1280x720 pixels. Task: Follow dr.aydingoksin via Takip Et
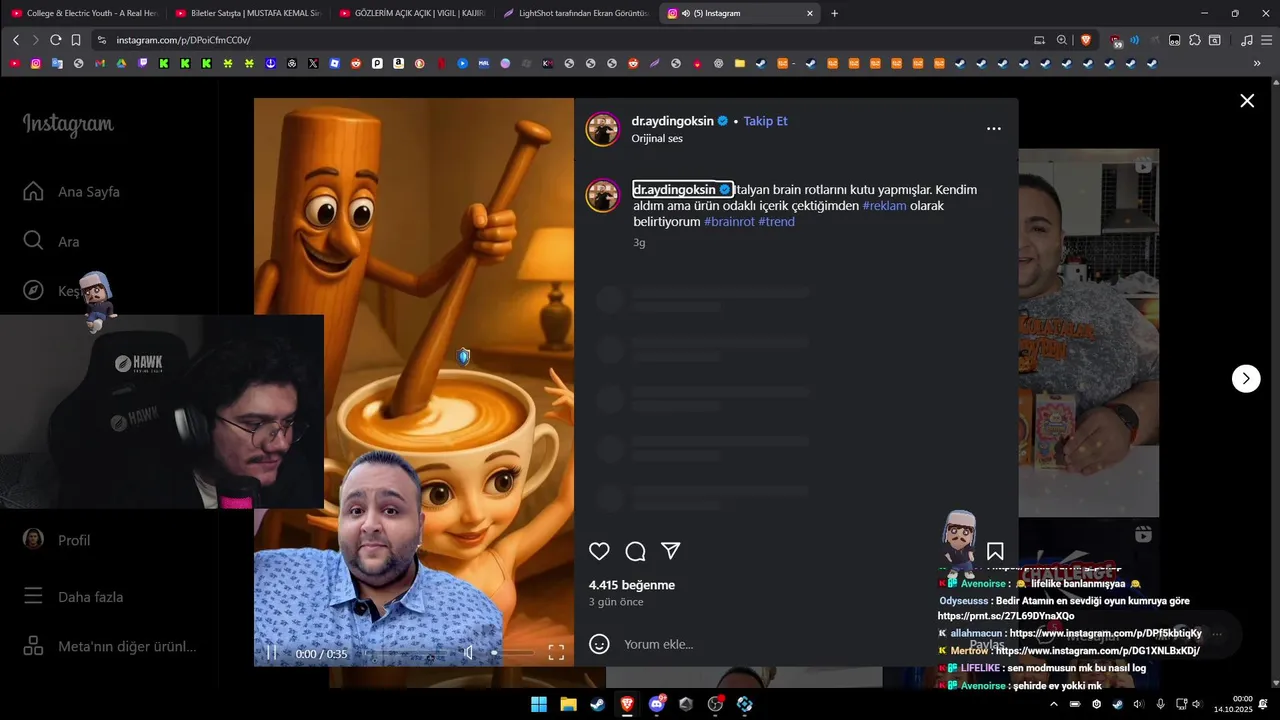(x=765, y=121)
